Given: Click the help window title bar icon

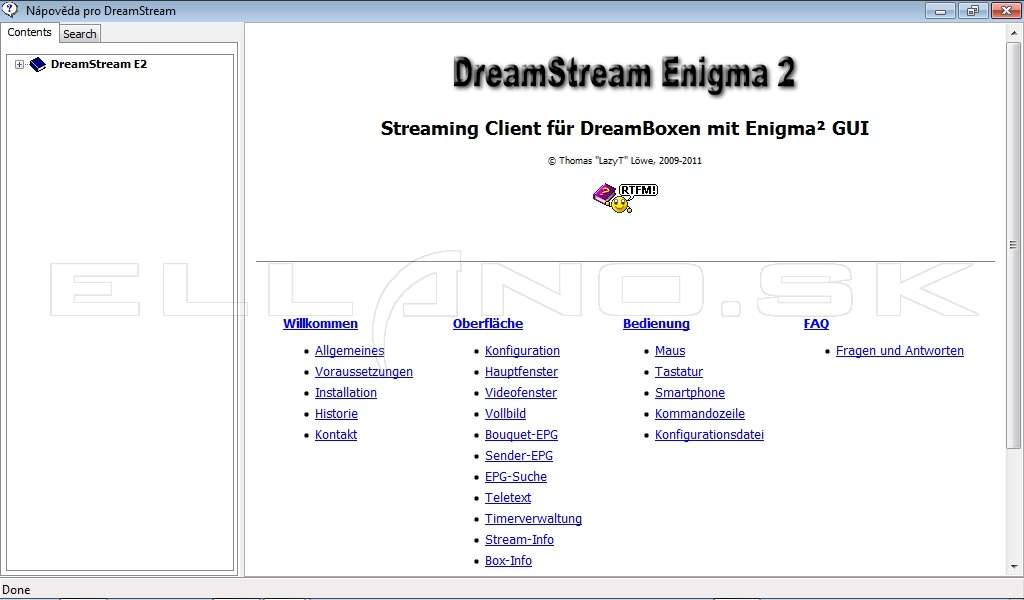Looking at the screenshot, I should point(10,10).
